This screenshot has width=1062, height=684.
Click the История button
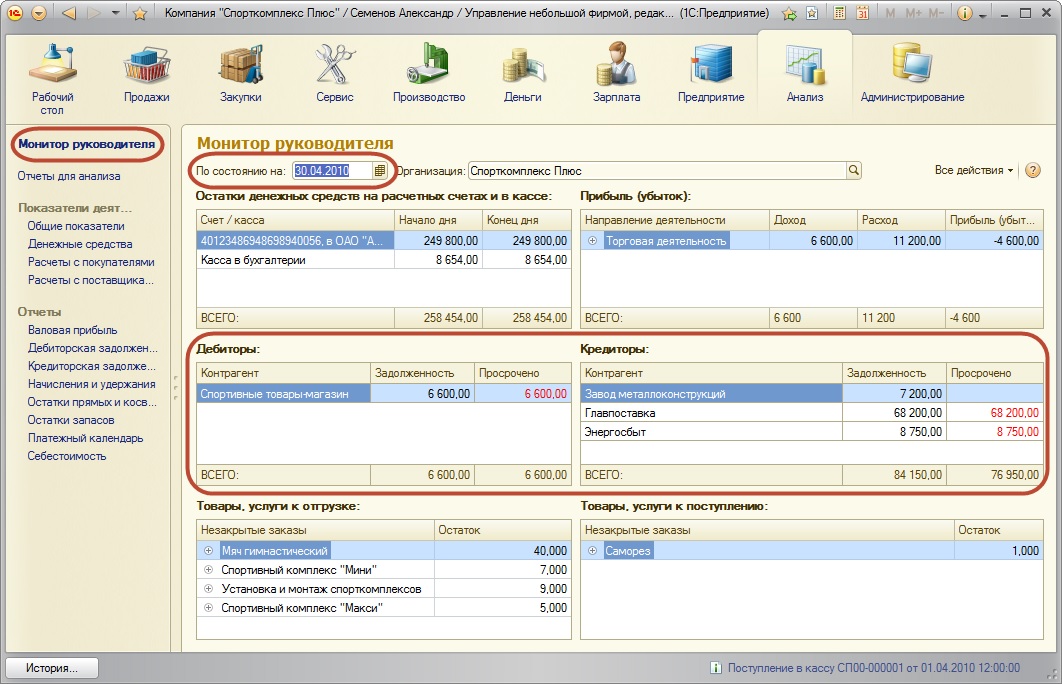tap(54, 667)
